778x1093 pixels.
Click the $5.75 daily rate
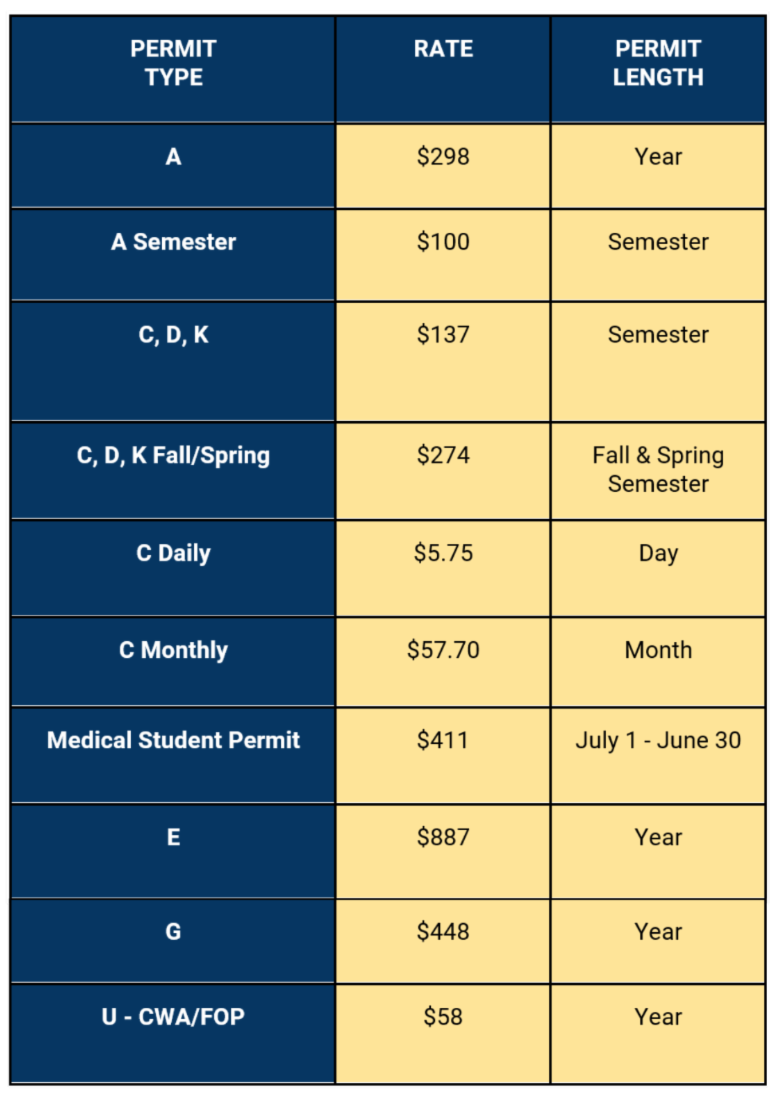443,553
